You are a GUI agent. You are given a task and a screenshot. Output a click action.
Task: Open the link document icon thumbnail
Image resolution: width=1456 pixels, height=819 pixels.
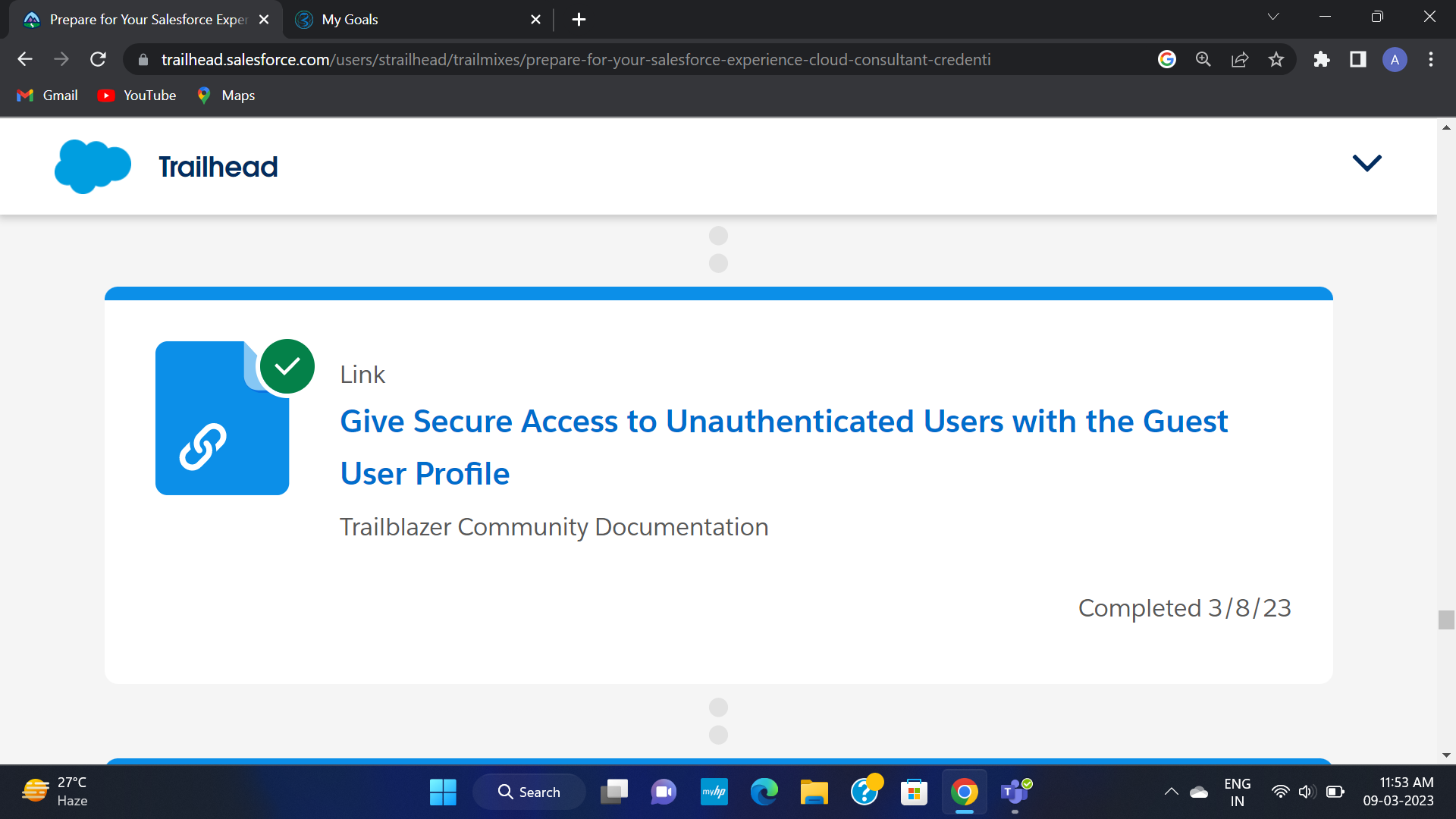(x=222, y=418)
